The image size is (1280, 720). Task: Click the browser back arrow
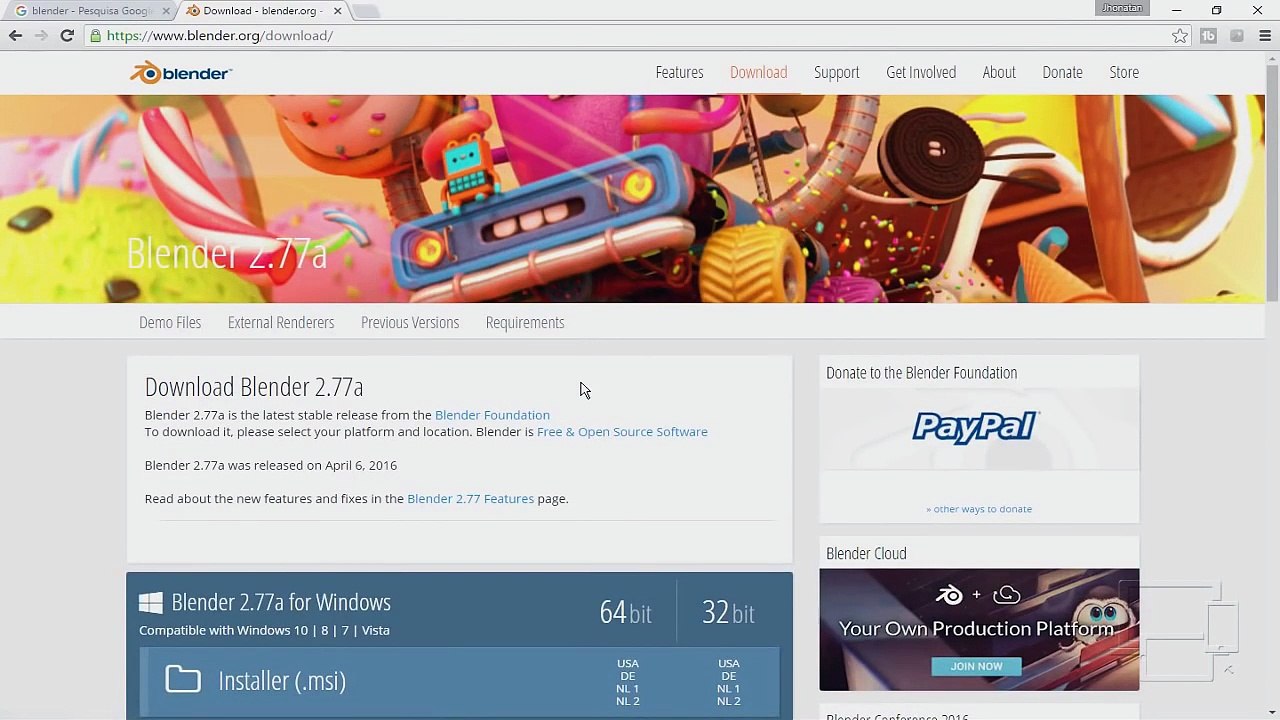tap(15, 36)
